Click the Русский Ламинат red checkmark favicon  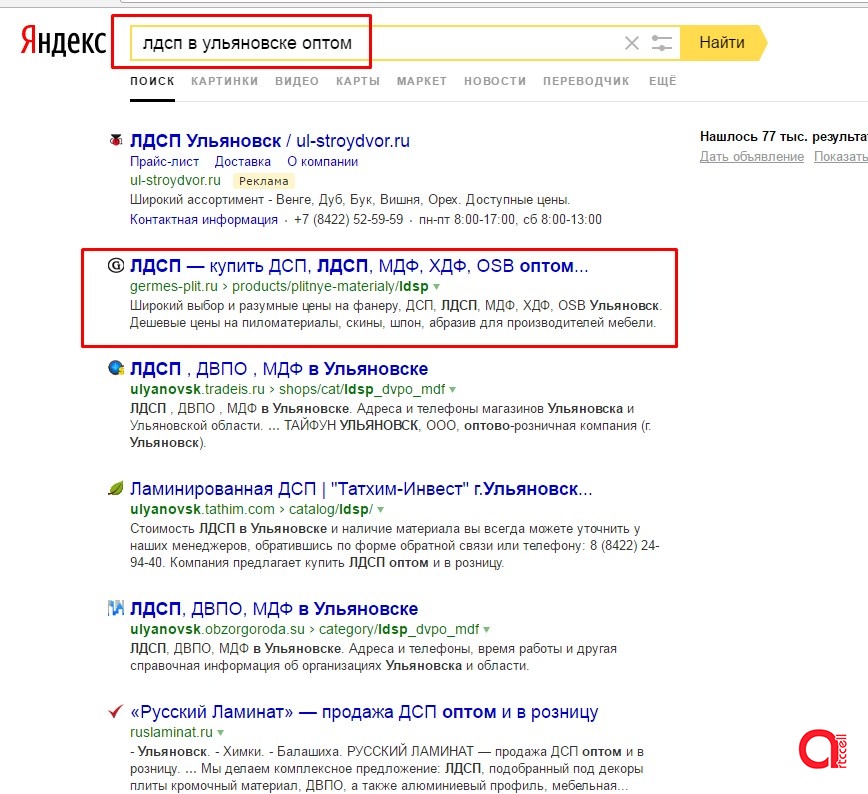pyautogui.click(x=116, y=711)
